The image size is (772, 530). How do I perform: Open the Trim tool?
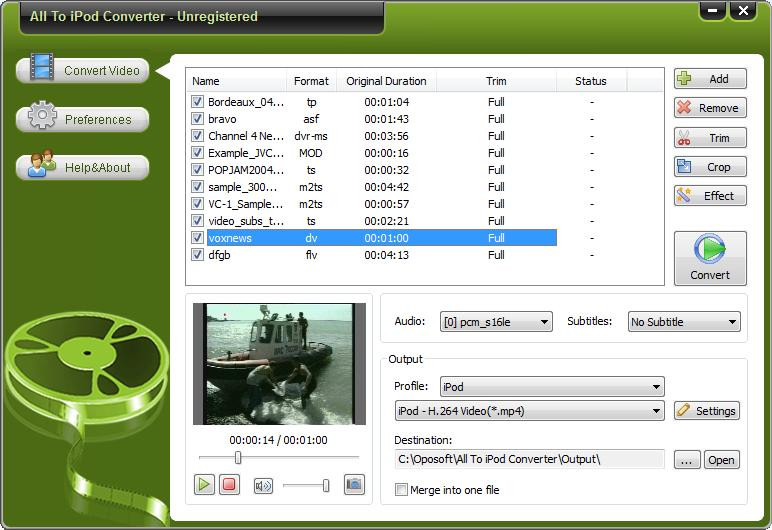point(710,138)
